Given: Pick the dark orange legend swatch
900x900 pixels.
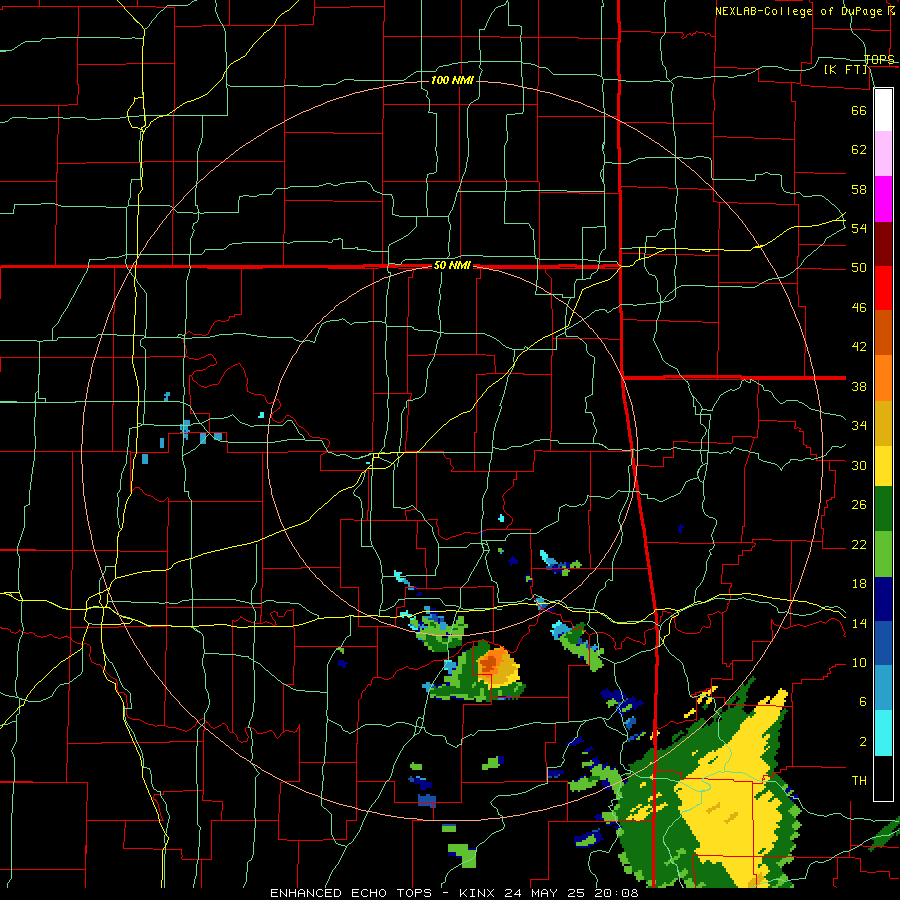Looking at the screenshot, I should click(x=883, y=333).
